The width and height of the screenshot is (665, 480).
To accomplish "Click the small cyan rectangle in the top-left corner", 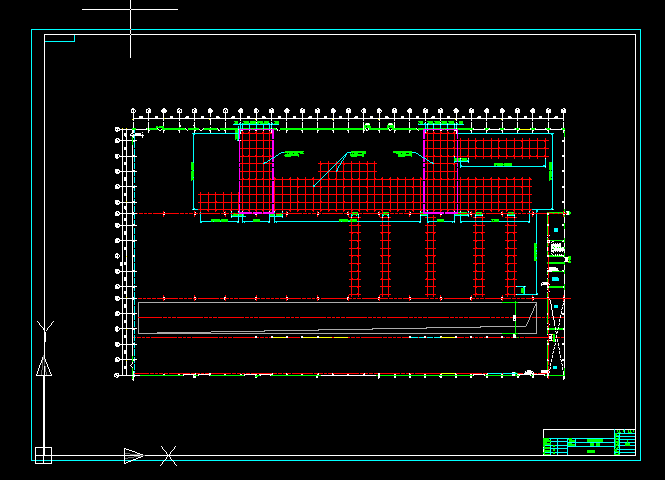I will [x=60, y=38].
